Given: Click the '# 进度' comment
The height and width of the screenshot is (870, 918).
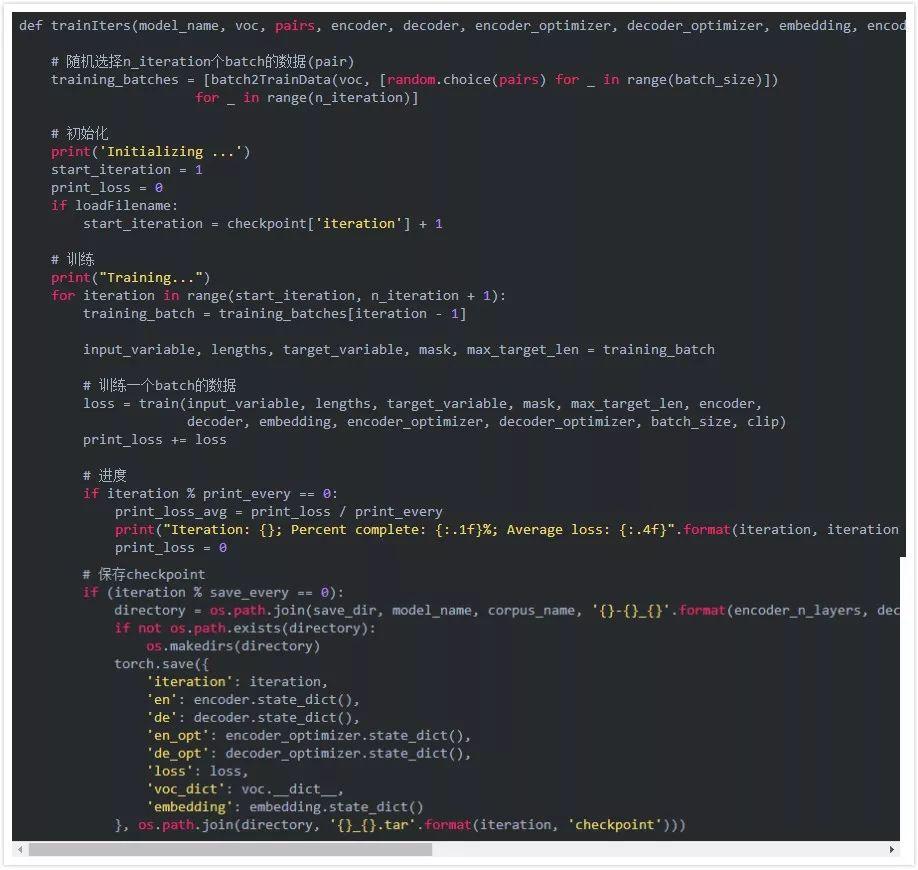Looking at the screenshot, I should pyautogui.click(x=105, y=475).
